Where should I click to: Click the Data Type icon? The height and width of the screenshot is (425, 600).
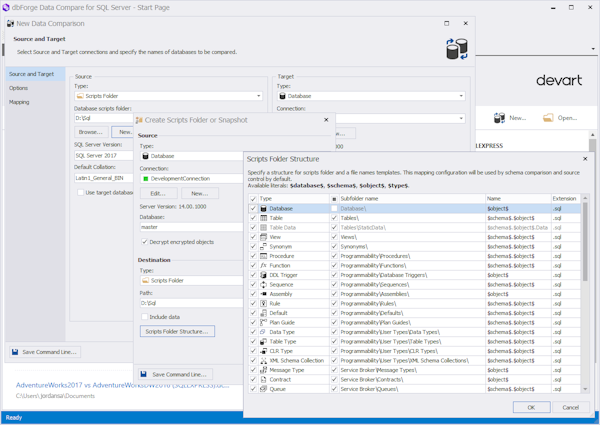(263, 332)
